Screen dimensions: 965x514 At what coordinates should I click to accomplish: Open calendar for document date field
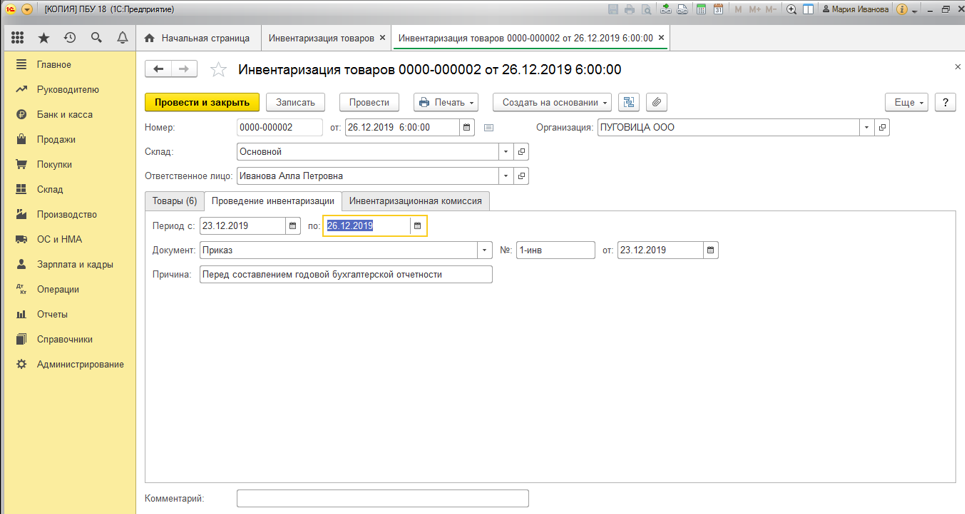(466, 128)
